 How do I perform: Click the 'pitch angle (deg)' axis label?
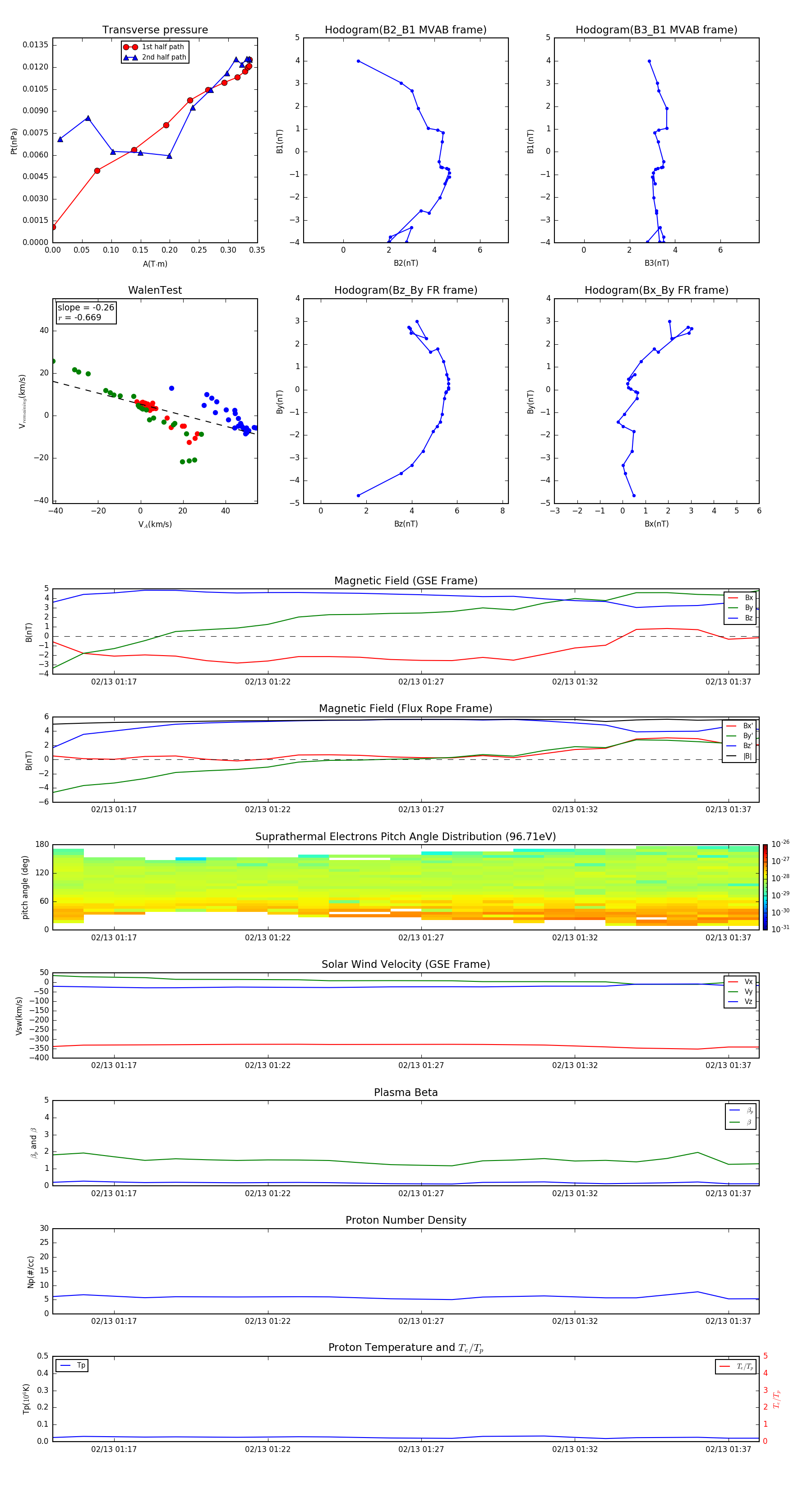point(25,887)
